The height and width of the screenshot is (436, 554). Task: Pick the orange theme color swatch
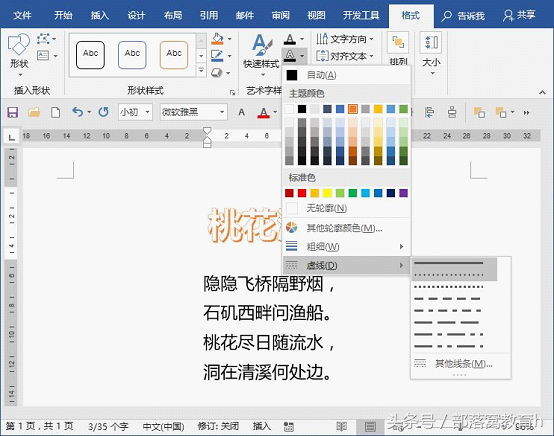pyautogui.click(x=353, y=109)
